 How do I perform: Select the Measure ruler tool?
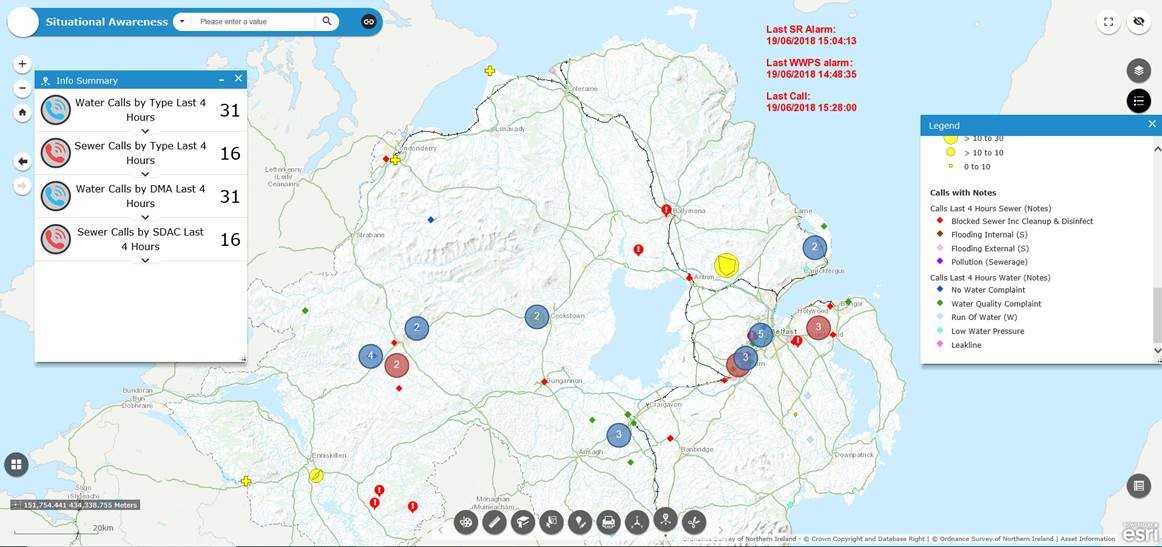[494, 522]
